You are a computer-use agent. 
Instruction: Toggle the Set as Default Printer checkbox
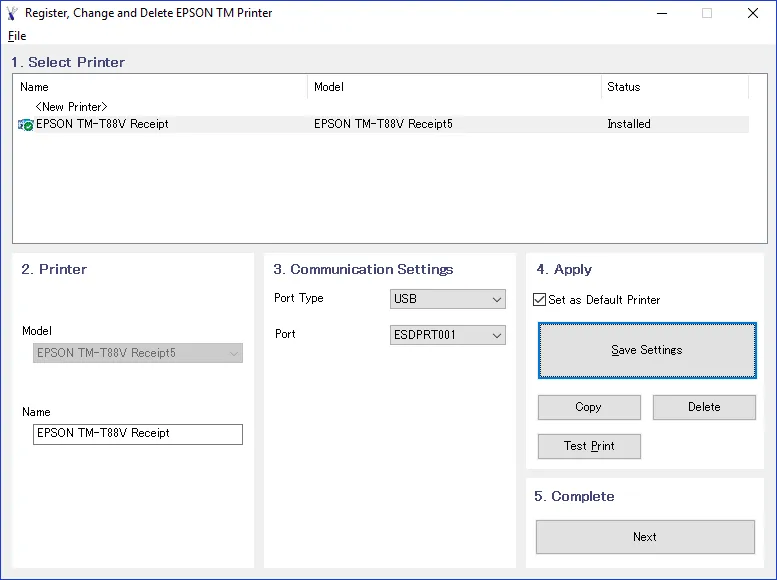pyautogui.click(x=539, y=300)
